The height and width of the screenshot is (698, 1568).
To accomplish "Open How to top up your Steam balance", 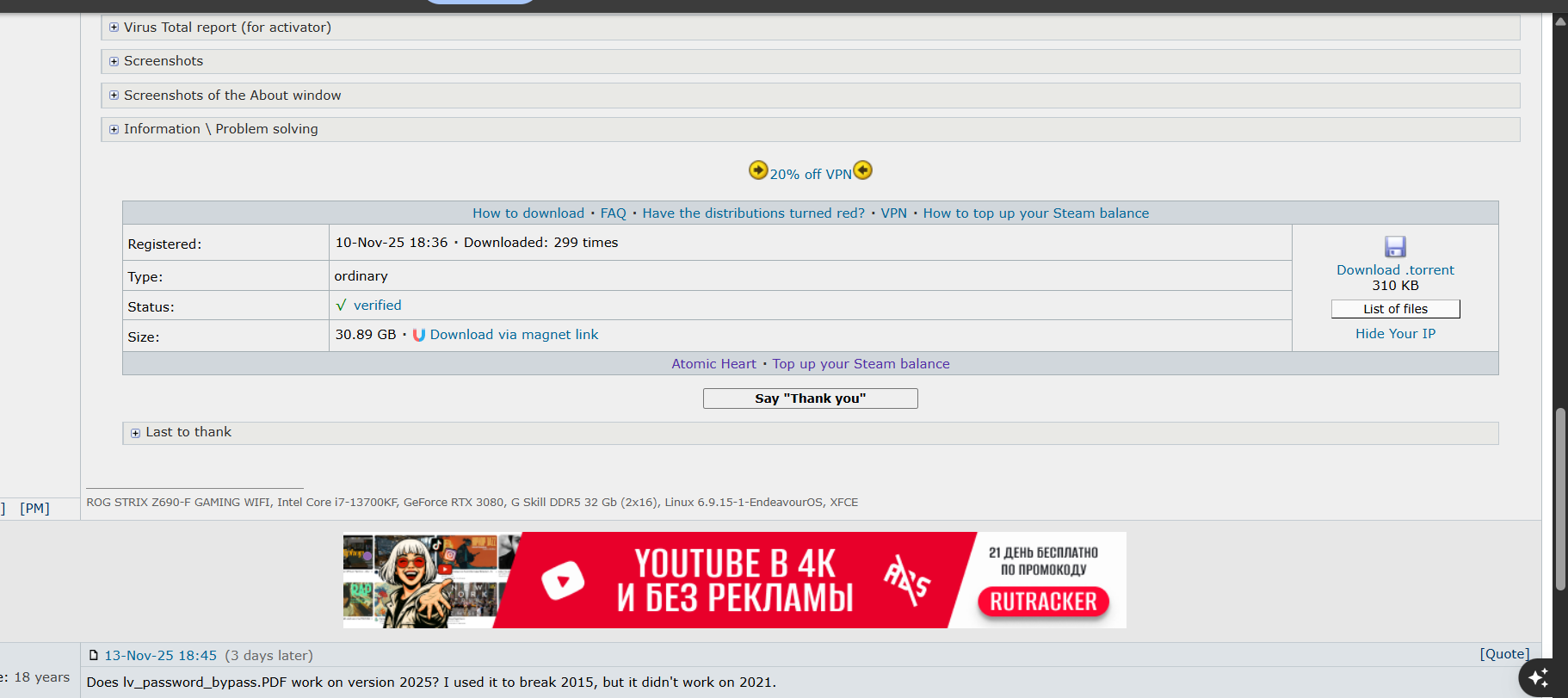I will click(x=1036, y=213).
